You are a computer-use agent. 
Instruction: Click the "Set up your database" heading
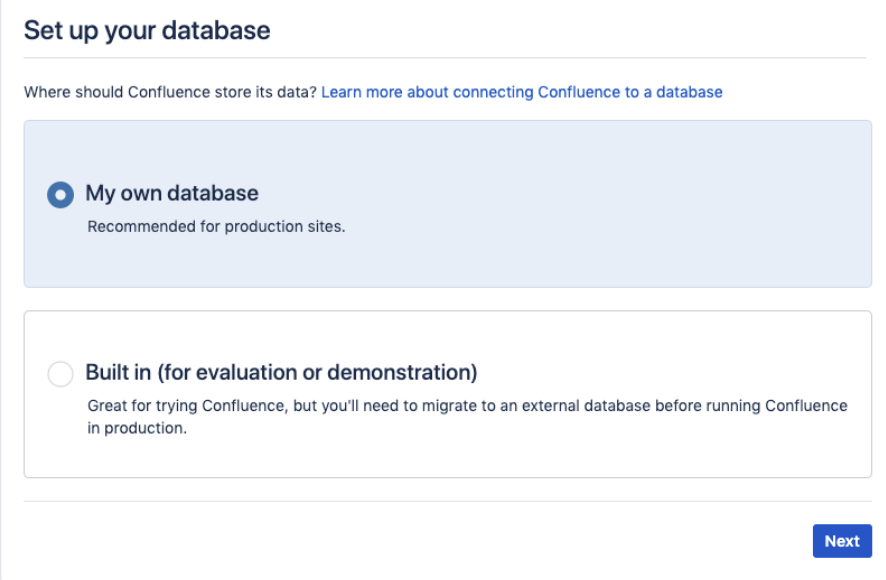coord(147,30)
